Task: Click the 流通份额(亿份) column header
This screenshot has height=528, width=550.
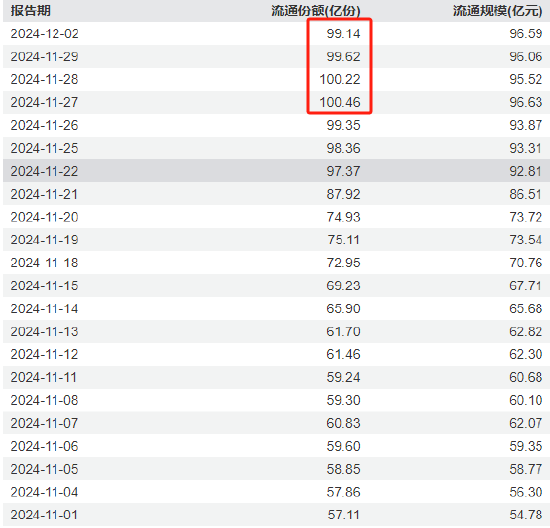Action: click(x=316, y=11)
